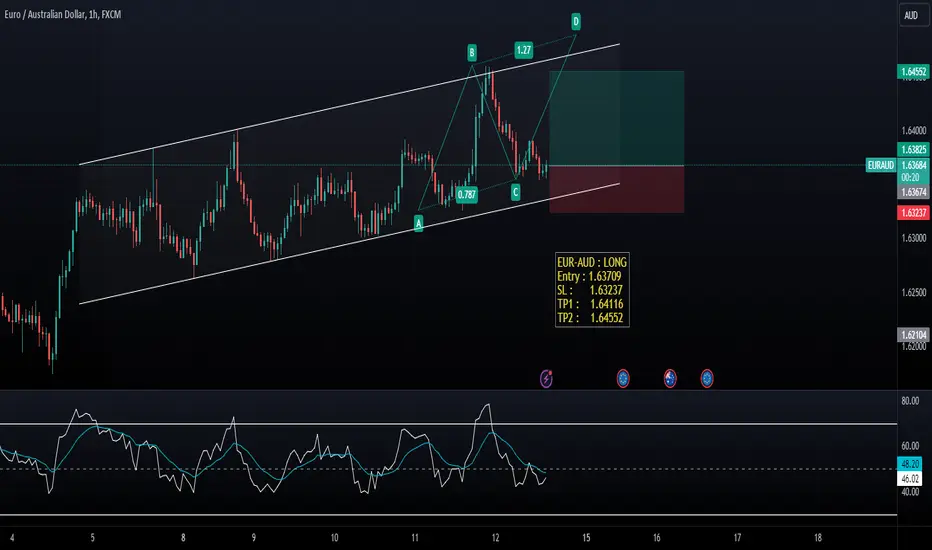Click the 60.00 indicator scale label
The height and width of the screenshot is (550, 932).
(910, 446)
